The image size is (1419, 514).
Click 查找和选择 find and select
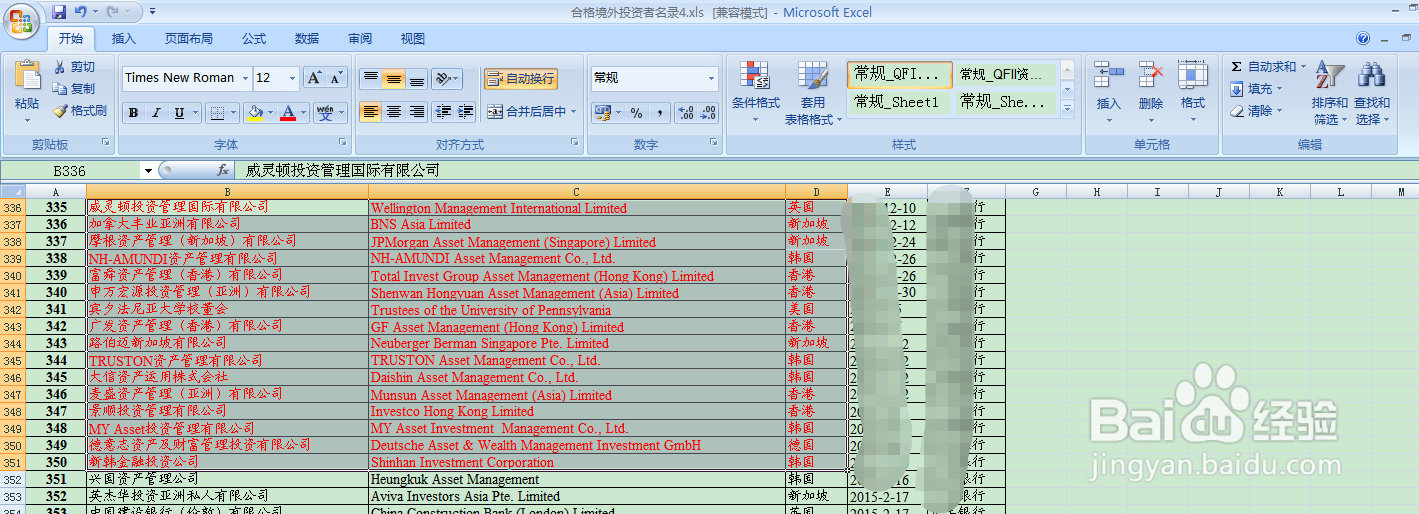tap(1372, 93)
